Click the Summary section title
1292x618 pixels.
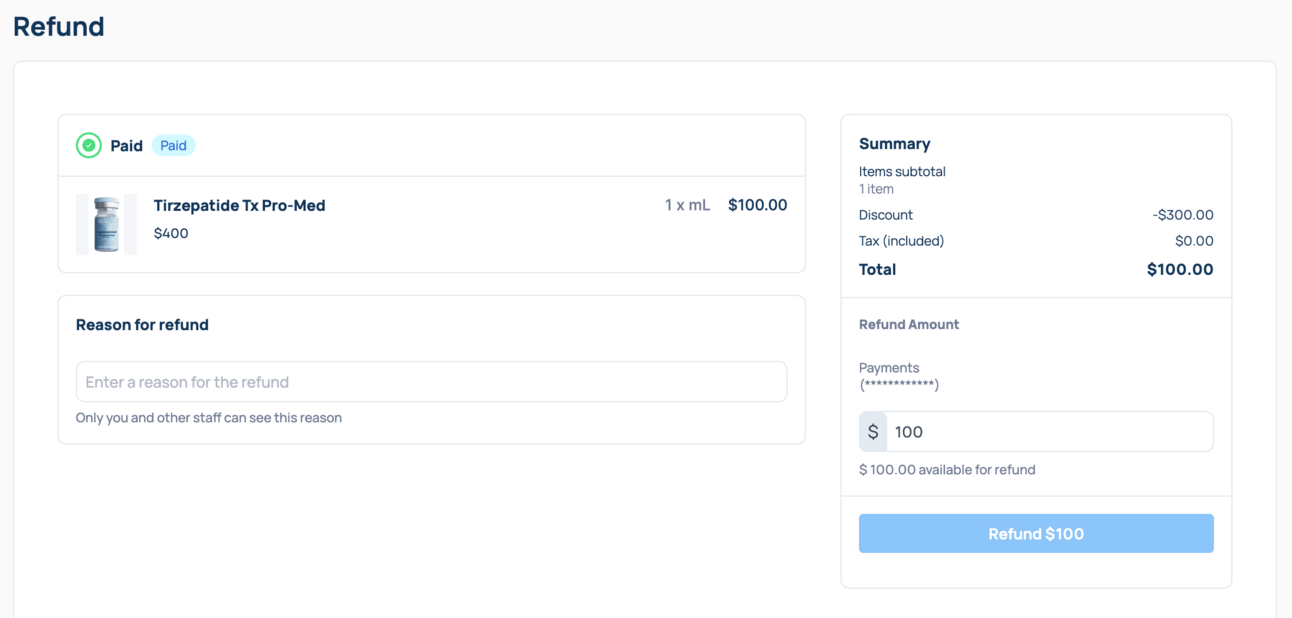point(894,144)
